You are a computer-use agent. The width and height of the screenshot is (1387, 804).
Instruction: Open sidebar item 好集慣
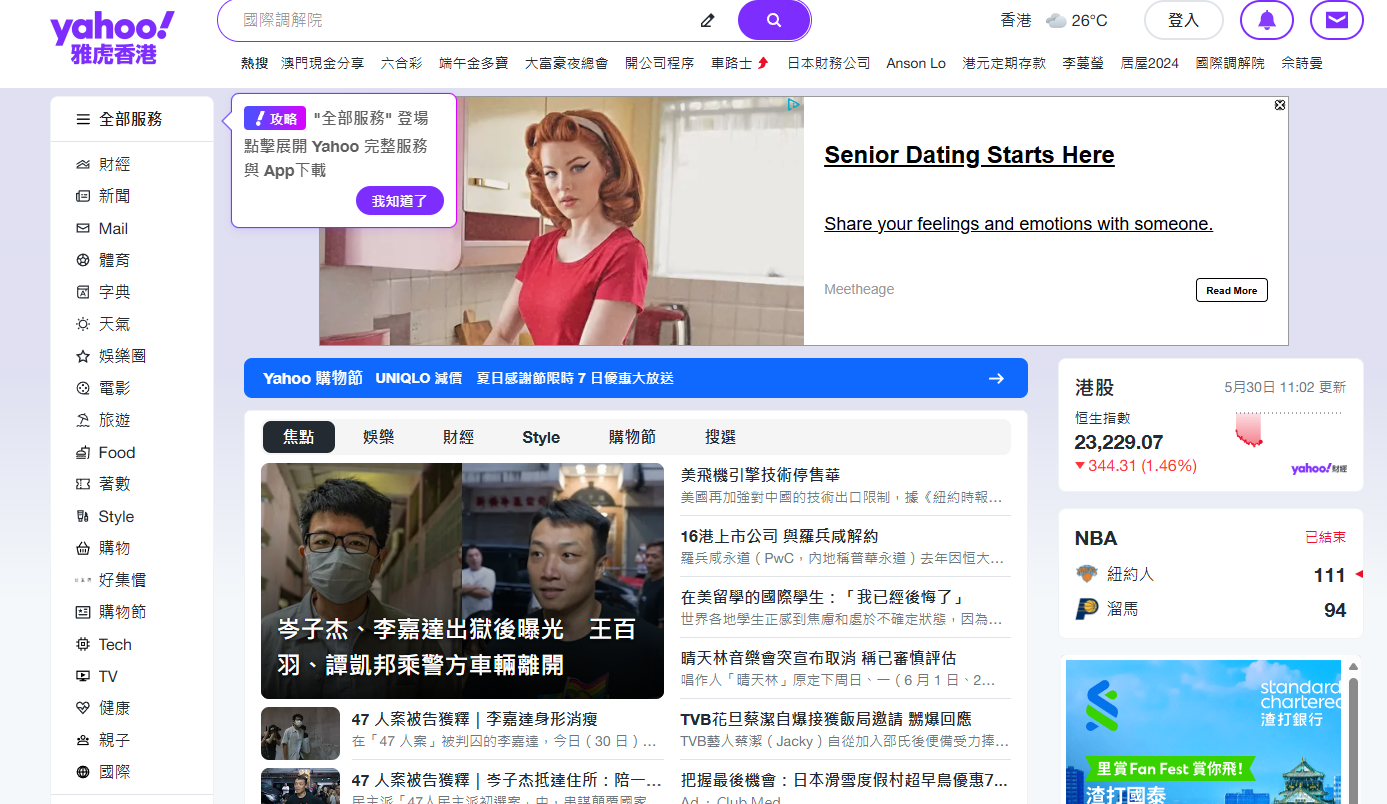click(x=123, y=580)
